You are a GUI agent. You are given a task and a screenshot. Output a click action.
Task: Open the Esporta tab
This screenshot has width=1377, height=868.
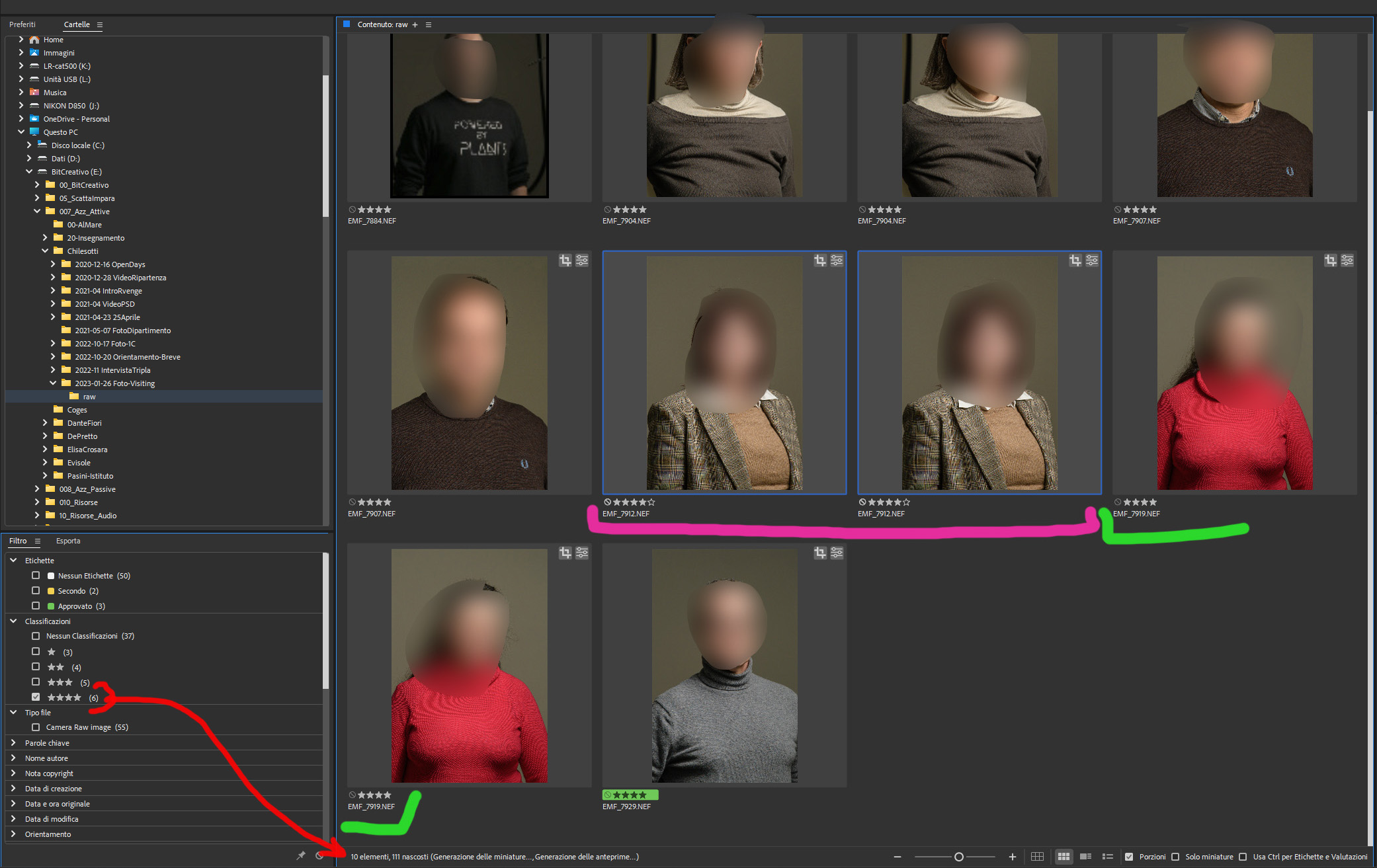tap(68, 541)
